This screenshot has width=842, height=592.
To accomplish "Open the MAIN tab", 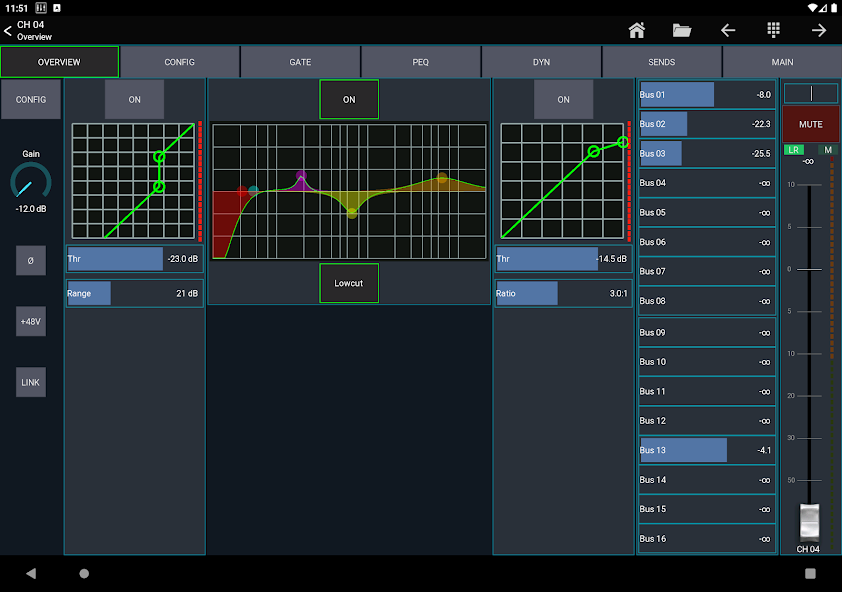I will point(782,62).
